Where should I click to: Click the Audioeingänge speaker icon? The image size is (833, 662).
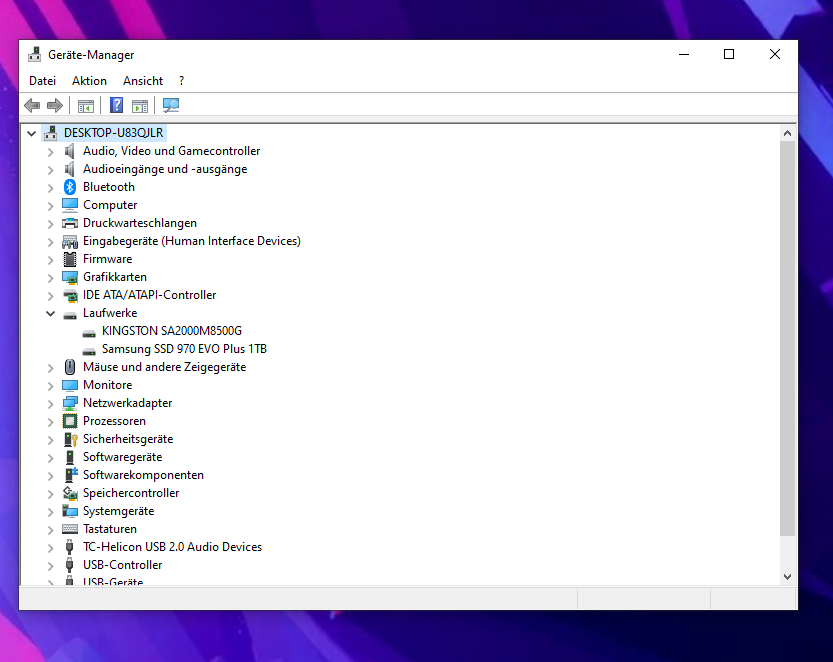(x=70, y=169)
